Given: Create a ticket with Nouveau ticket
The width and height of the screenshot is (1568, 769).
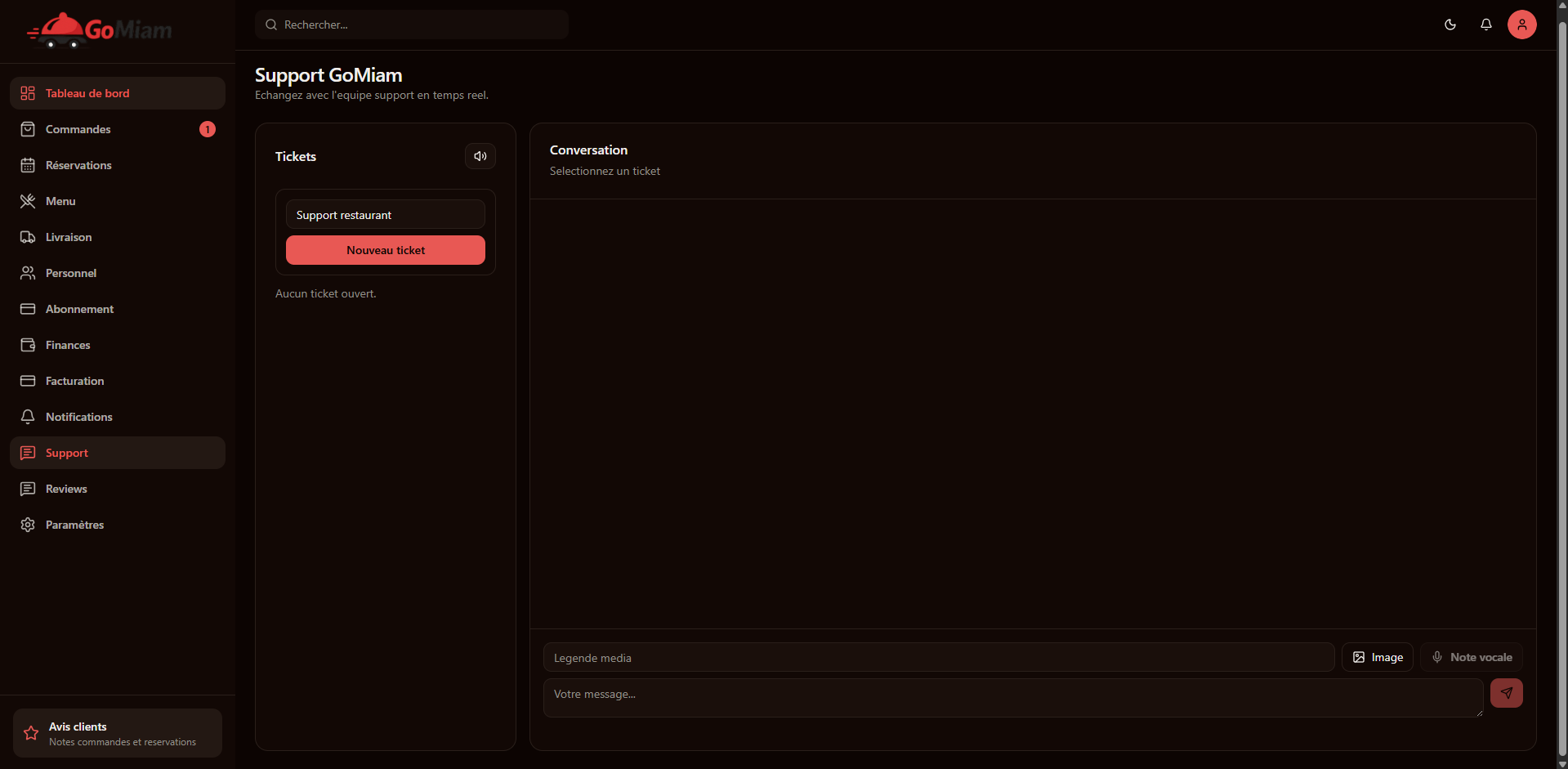Looking at the screenshot, I should (x=386, y=250).
